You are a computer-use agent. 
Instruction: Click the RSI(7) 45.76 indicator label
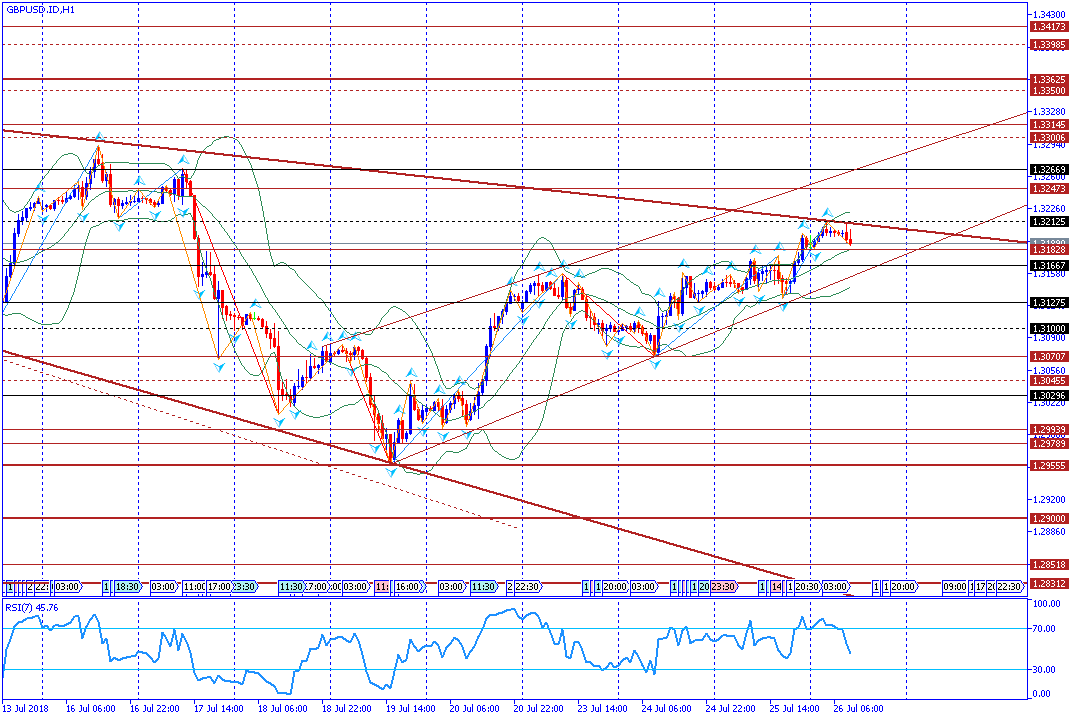coord(32,607)
